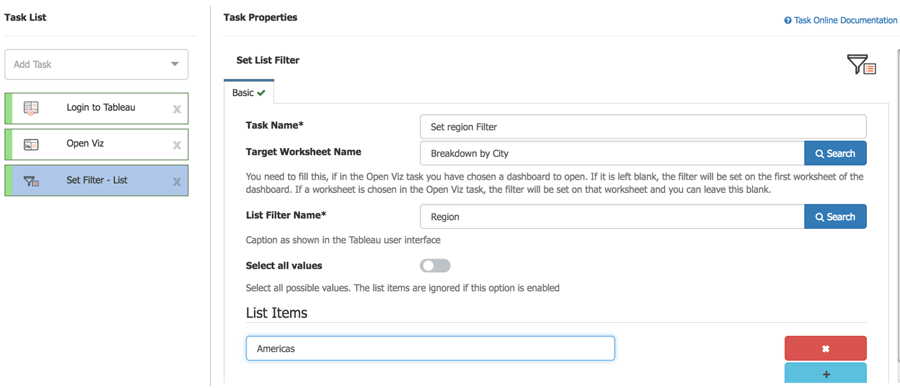Remove the Login to Tableau task

tap(177, 109)
